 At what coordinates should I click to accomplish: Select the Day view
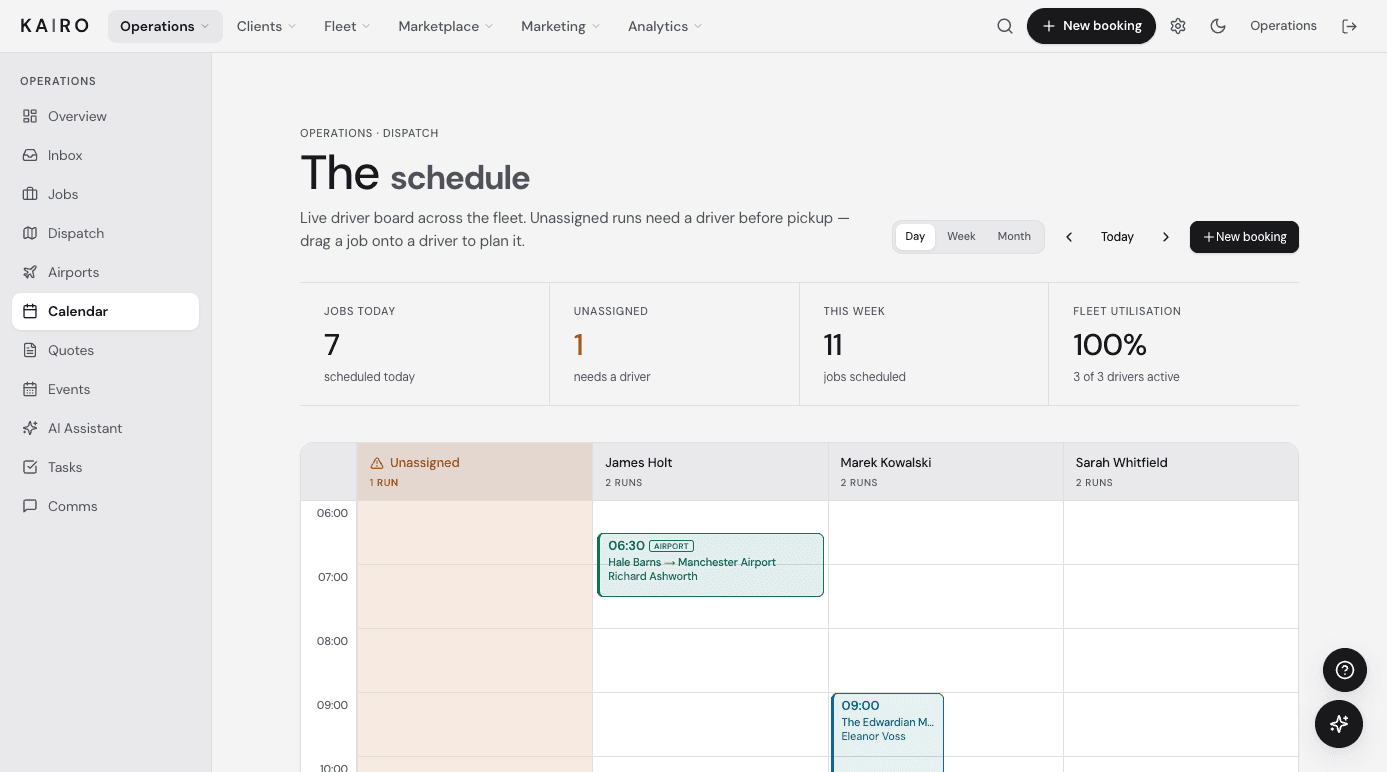(x=915, y=237)
